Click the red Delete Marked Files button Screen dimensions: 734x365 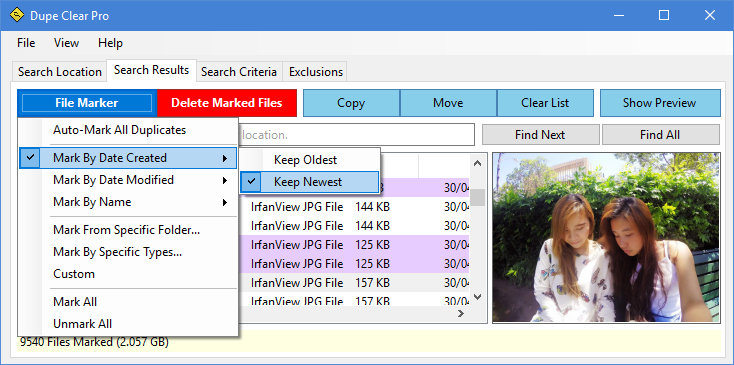pyautogui.click(x=227, y=103)
